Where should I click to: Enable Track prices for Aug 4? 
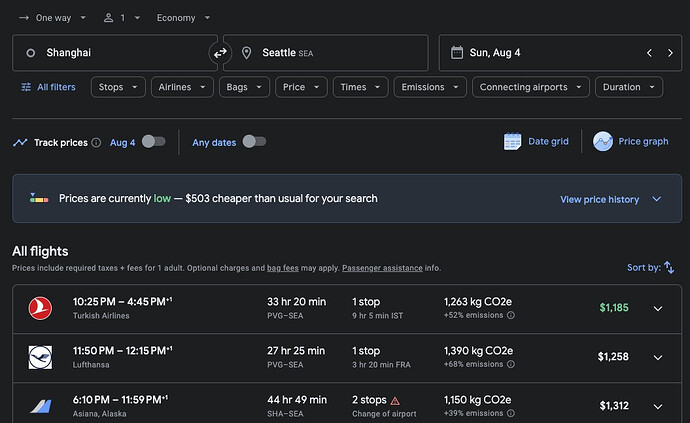point(152,142)
